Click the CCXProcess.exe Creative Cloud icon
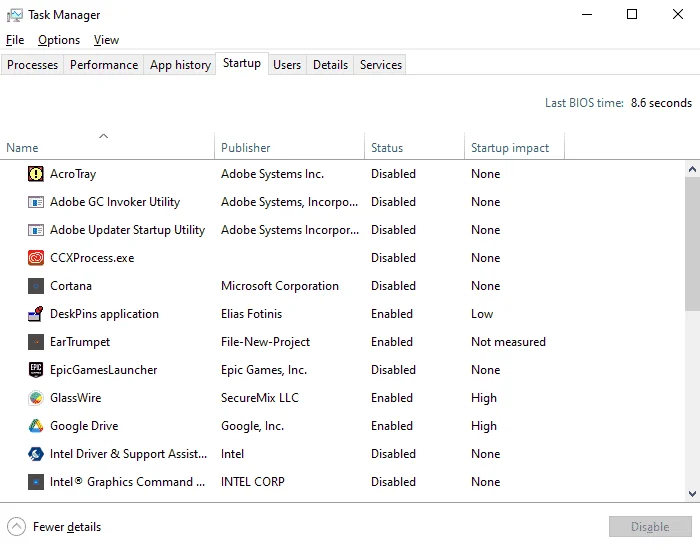 click(x=36, y=258)
